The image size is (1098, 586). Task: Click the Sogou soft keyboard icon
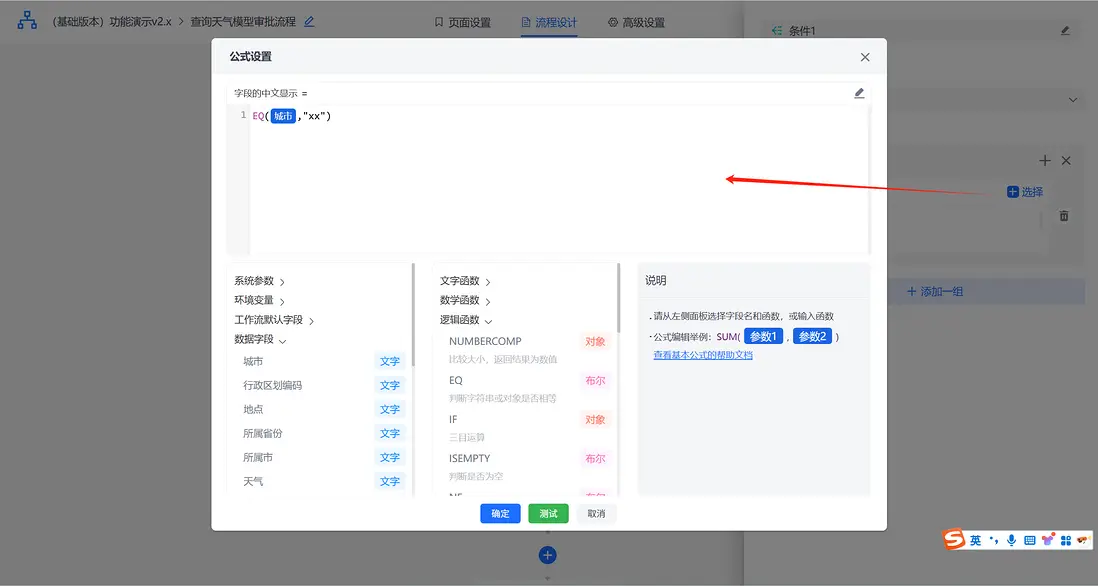tap(1029, 540)
